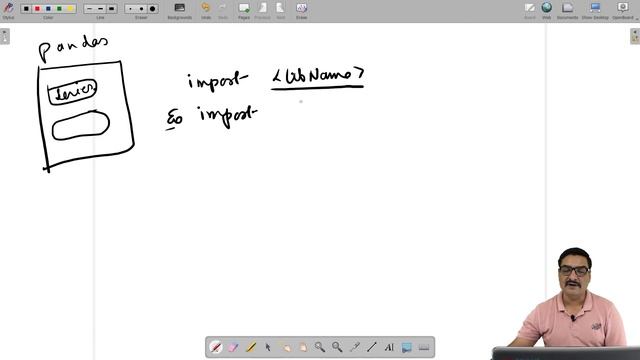Screen dimensions: 640x360
Task: Select the medium line width
Action: point(100,9)
